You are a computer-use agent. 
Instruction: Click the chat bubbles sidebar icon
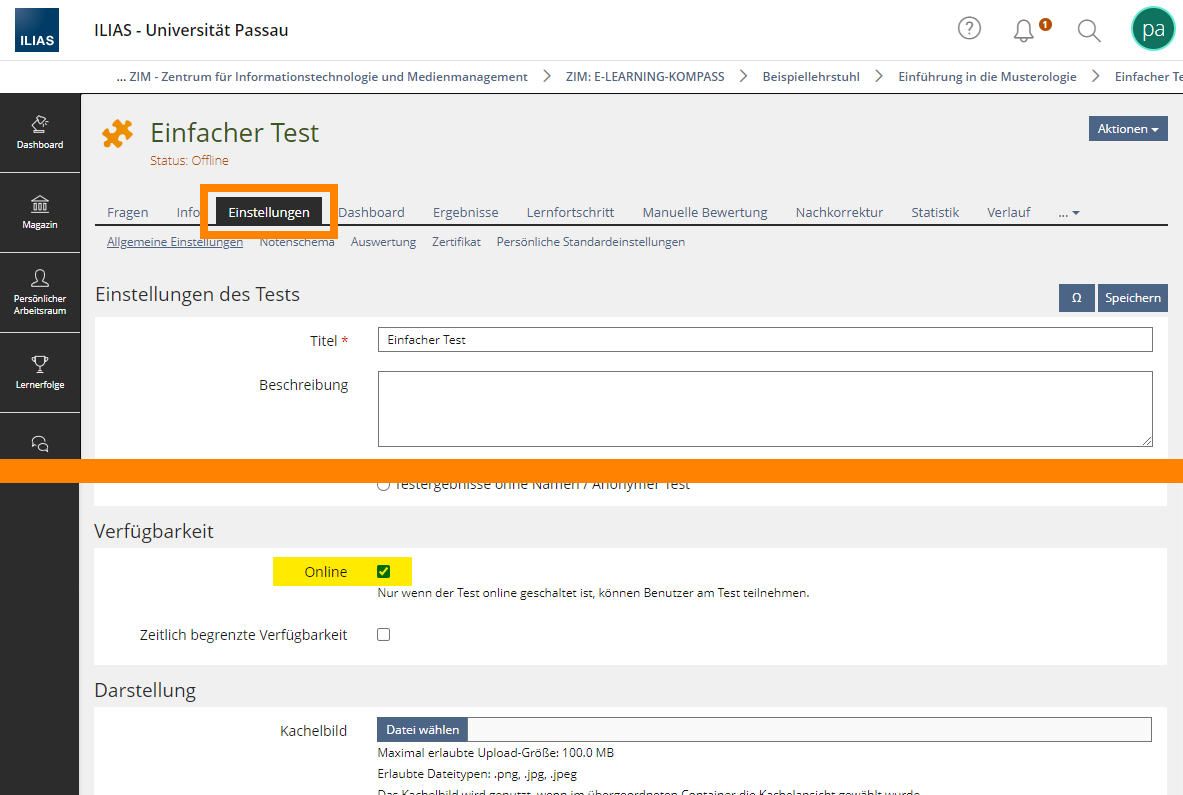tap(40, 444)
